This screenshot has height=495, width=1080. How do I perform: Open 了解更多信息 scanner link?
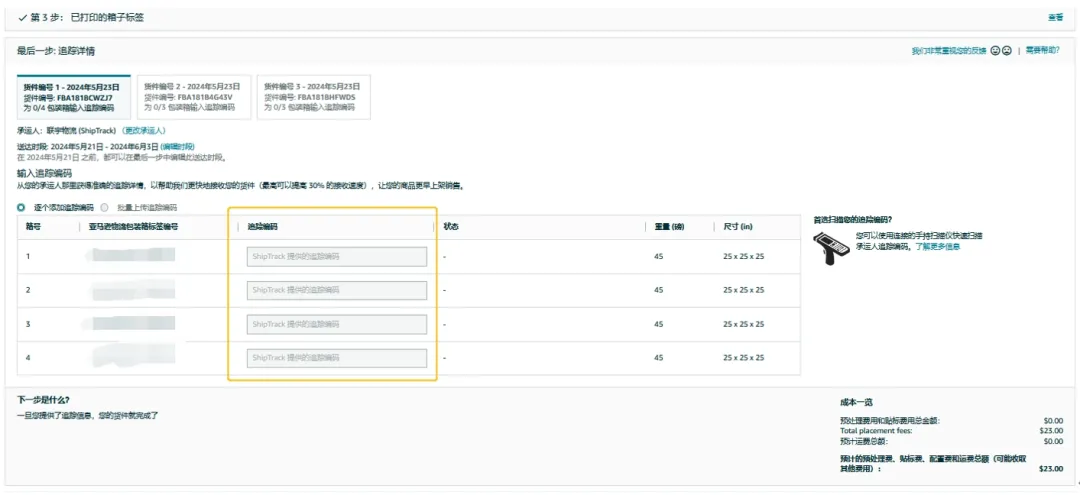[x=937, y=246]
